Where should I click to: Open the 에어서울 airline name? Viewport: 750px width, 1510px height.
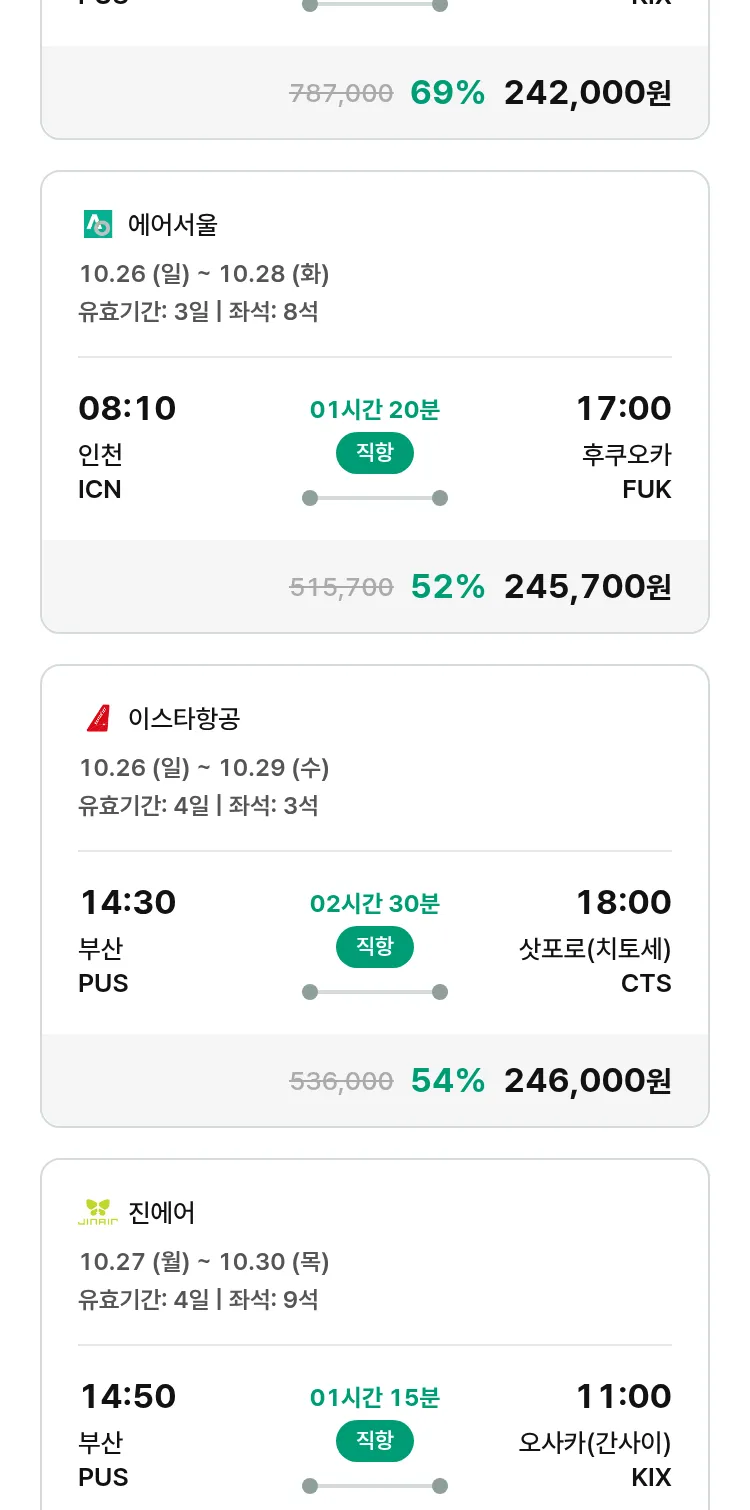pyautogui.click(x=173, y=225)
